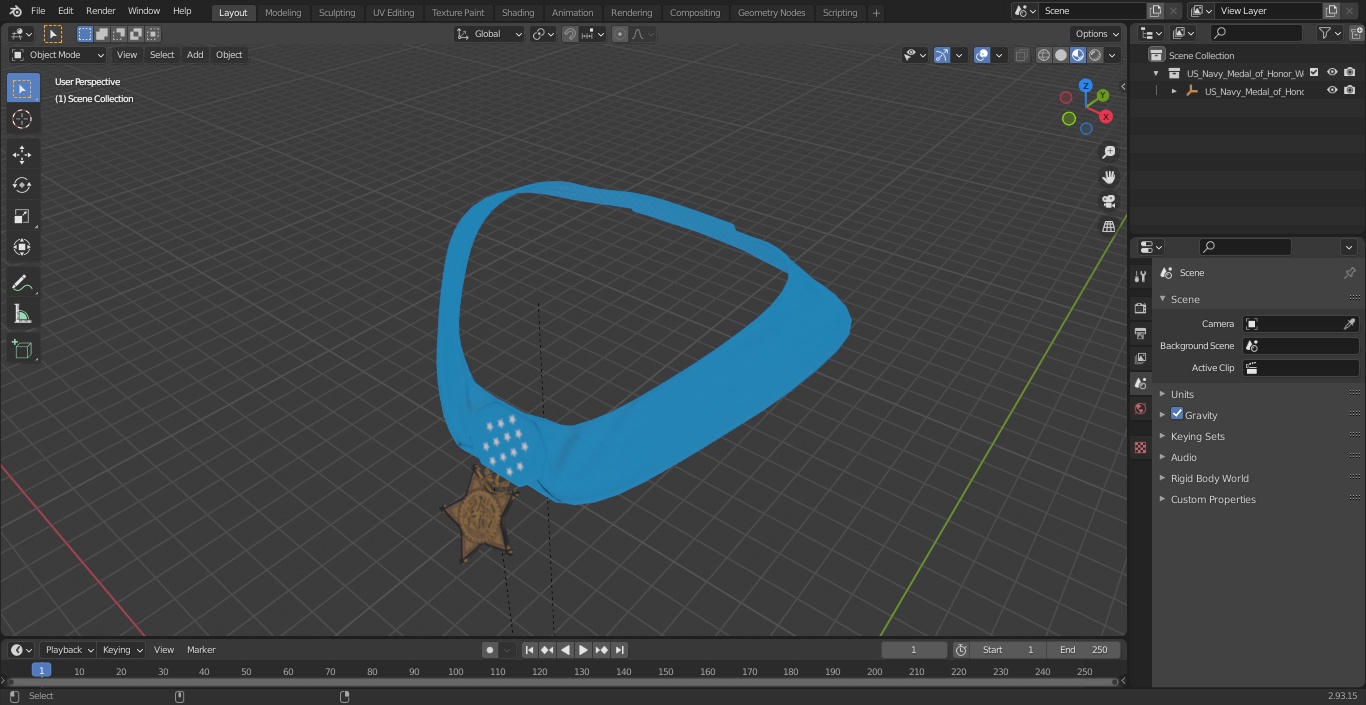Click the Camera selection field
This screenshot has width=1366, height=705.
1300,324
